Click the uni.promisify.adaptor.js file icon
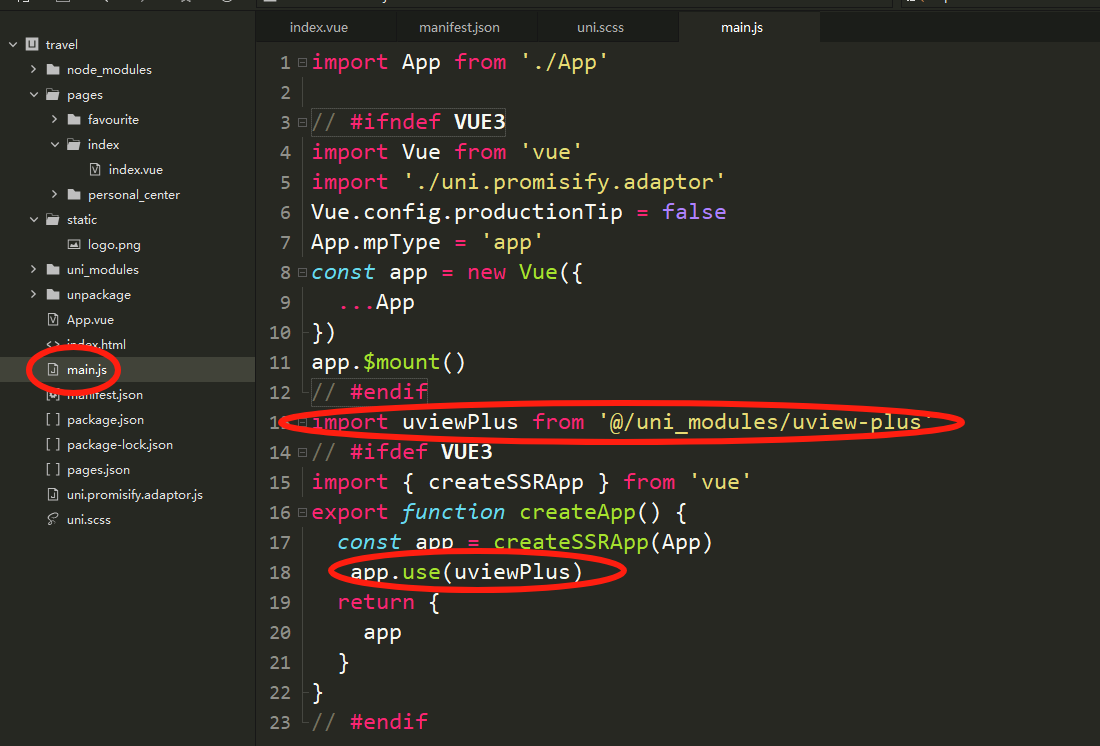The image size is (1100, 746). (53, 495)
